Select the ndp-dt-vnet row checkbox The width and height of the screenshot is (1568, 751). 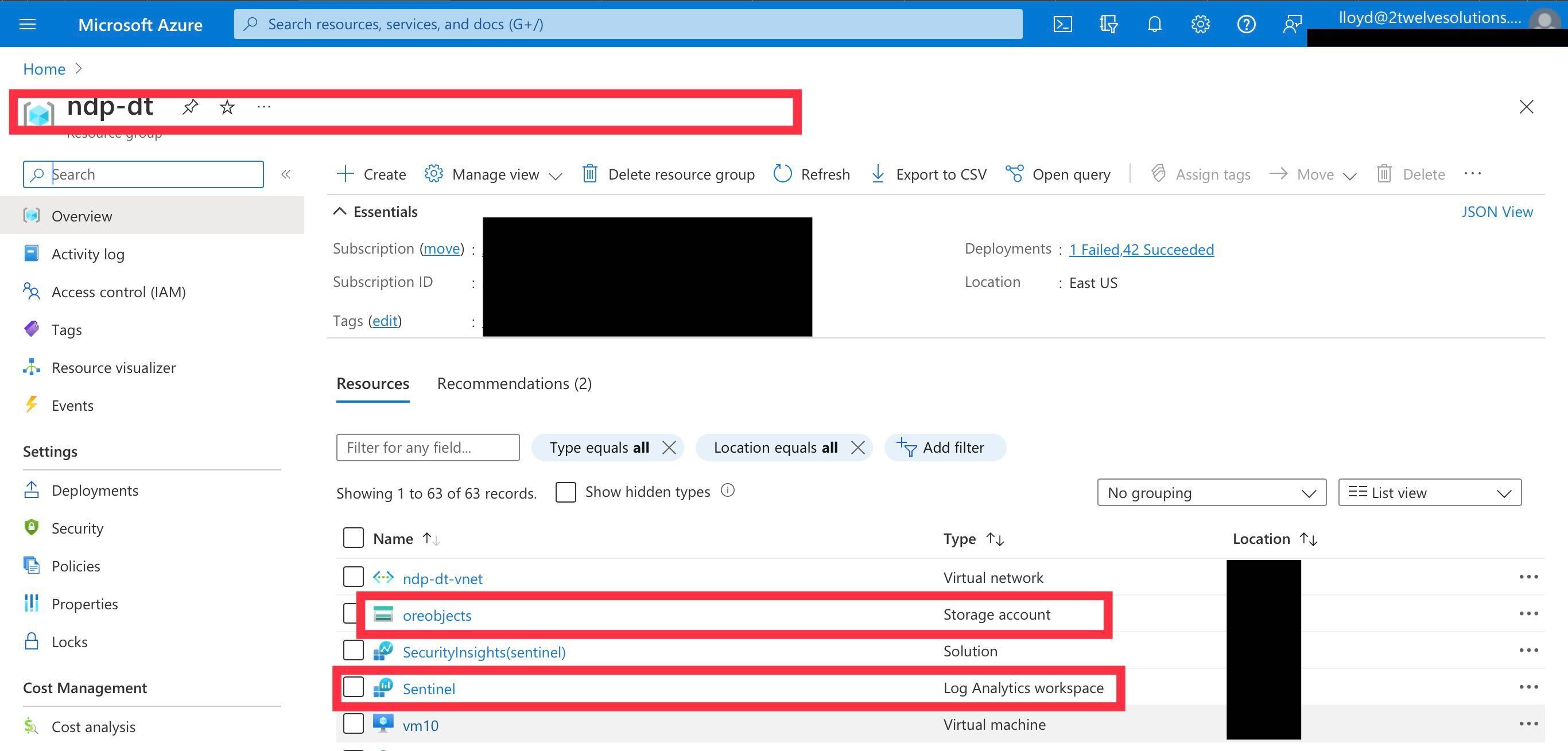[x=353, y=577]
